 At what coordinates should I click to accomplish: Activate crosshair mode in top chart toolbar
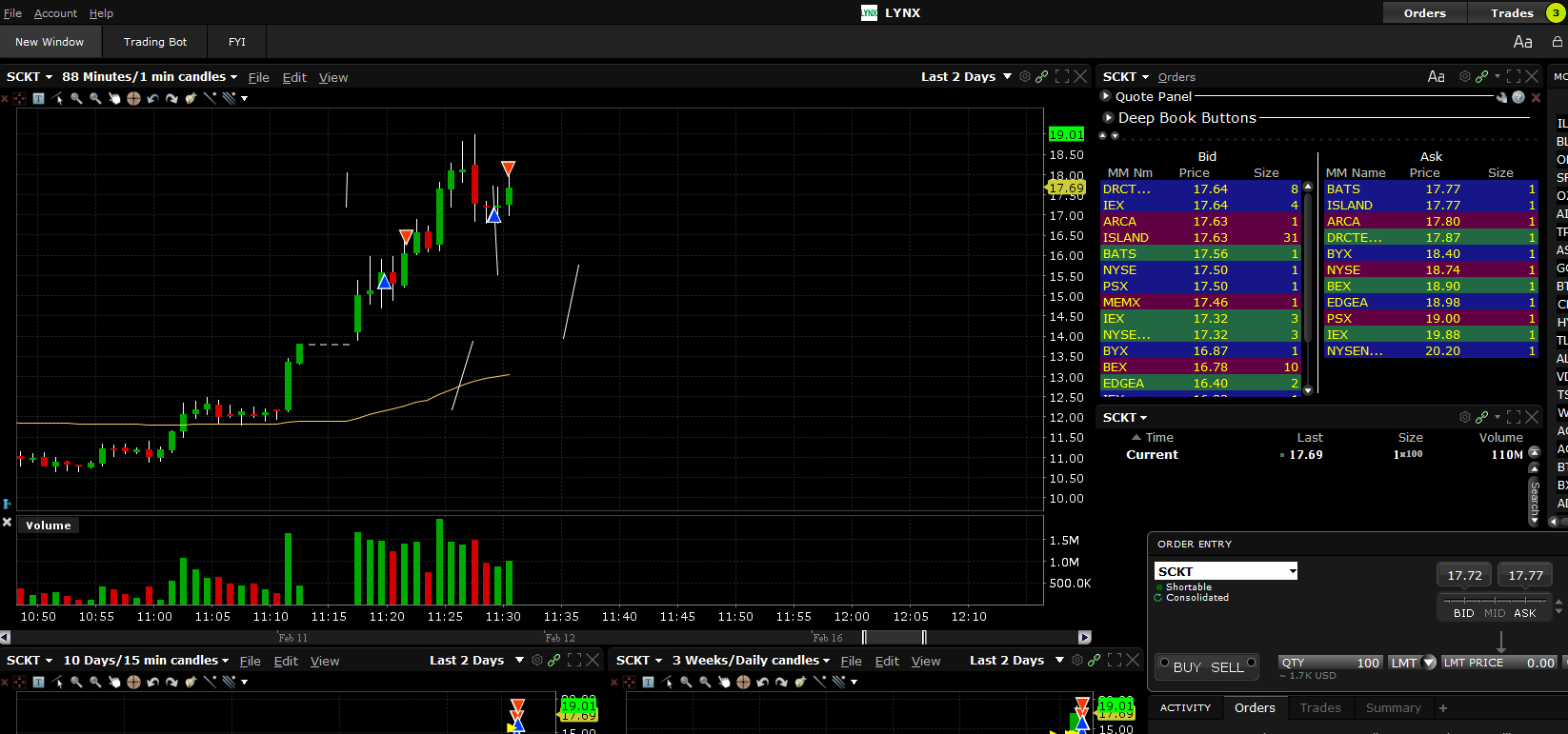coord(19,98)
